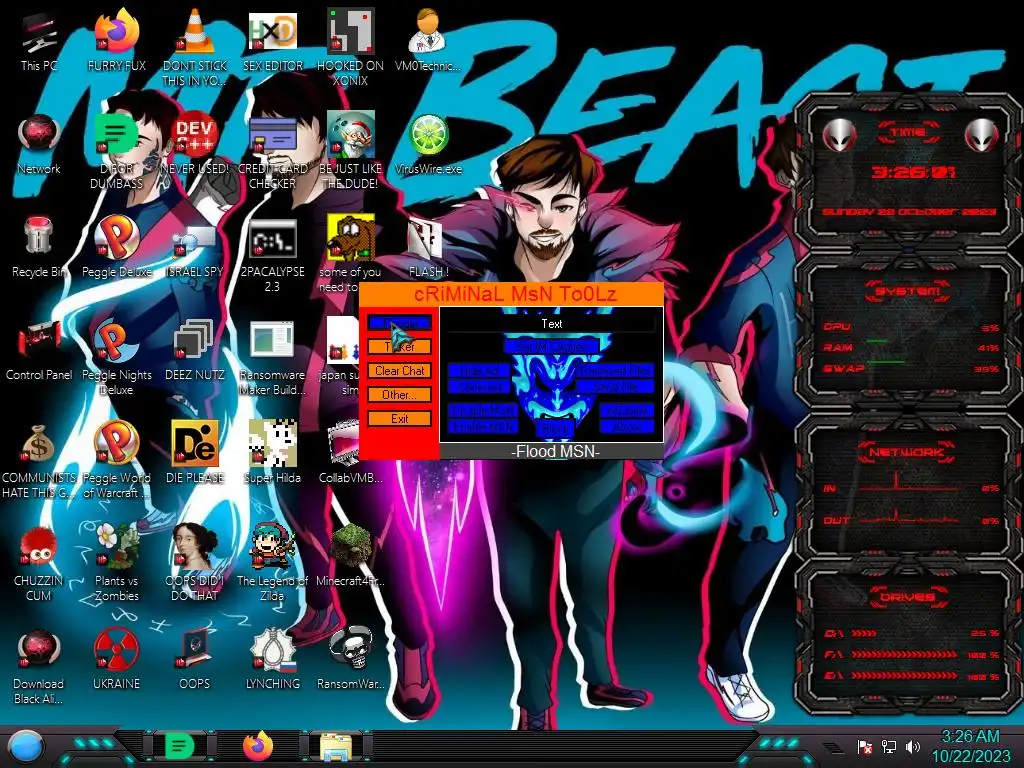Launch Firefox from the taskbar

click(258, 746)
